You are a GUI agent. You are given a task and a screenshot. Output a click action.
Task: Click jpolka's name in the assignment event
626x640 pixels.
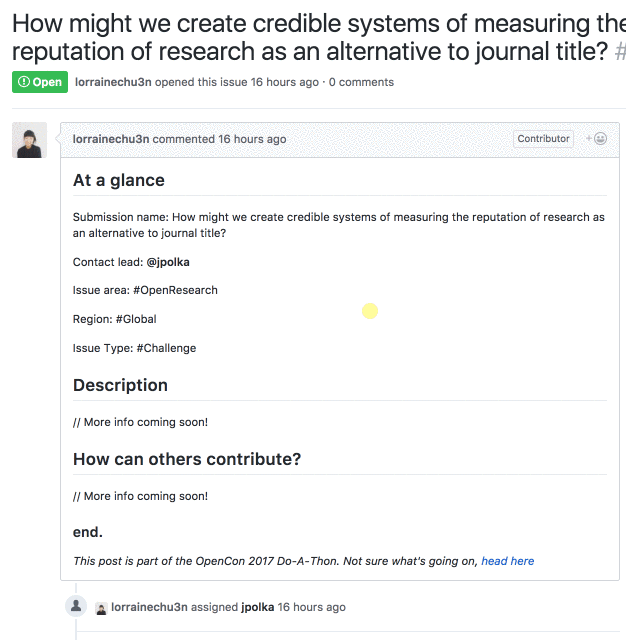[258, 607]
